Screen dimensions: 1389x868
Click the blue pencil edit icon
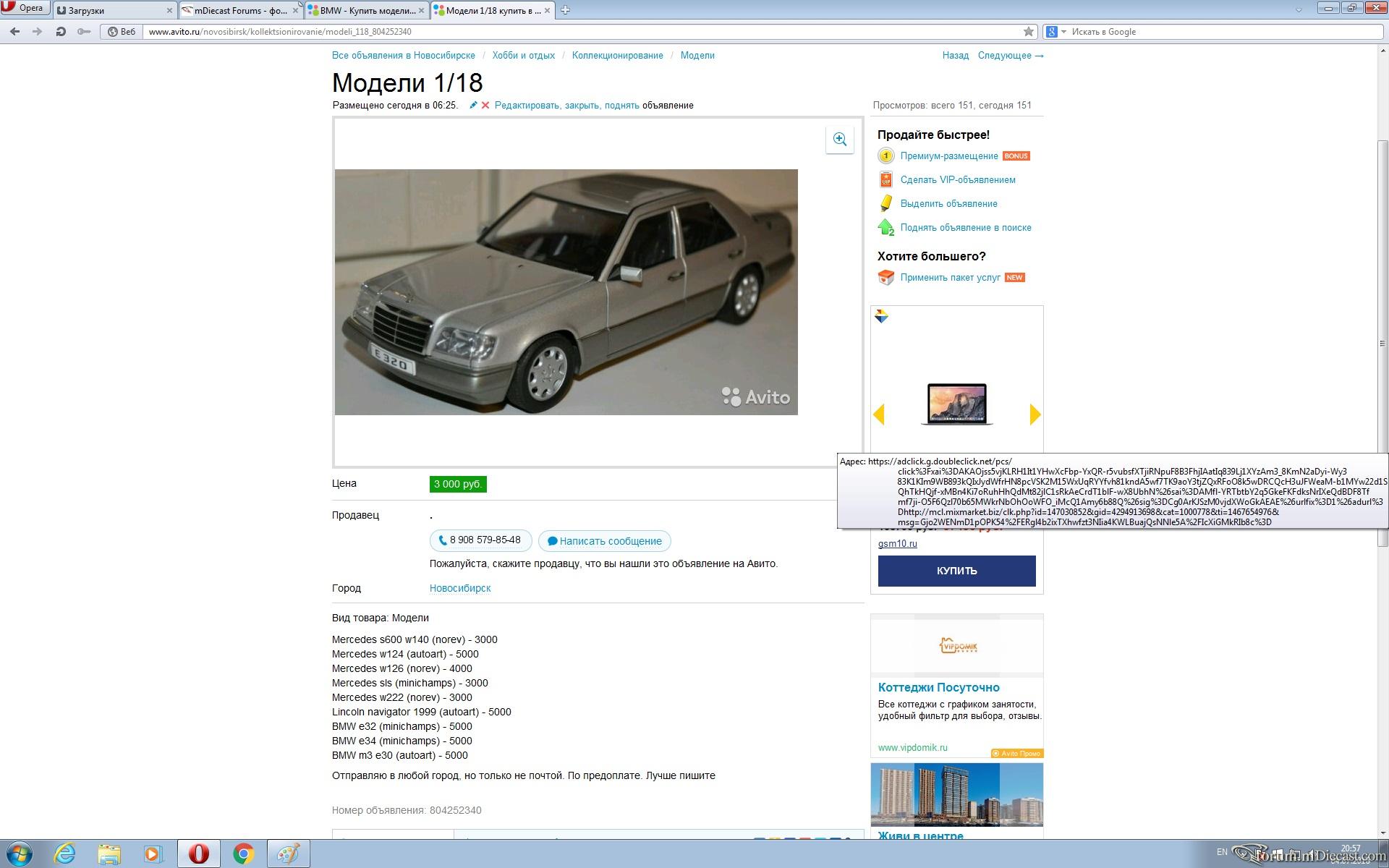pos(473,105)
